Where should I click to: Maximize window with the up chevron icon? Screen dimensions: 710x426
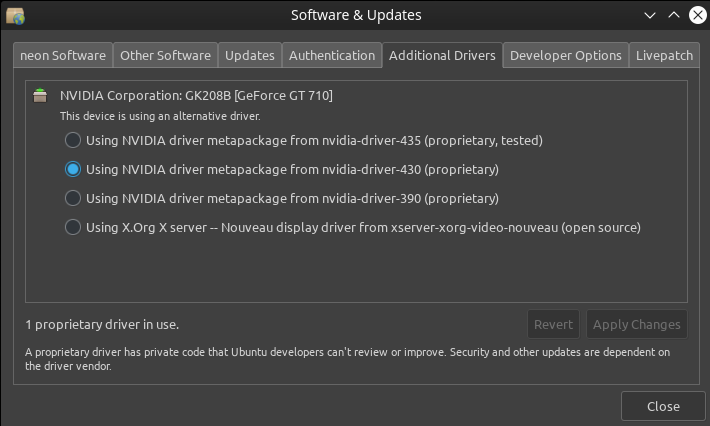(x=674, y=15)
